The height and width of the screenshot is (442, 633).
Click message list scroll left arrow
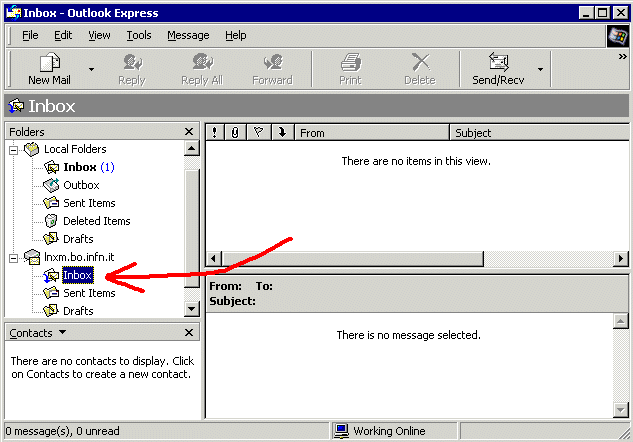tap(214, 258)
